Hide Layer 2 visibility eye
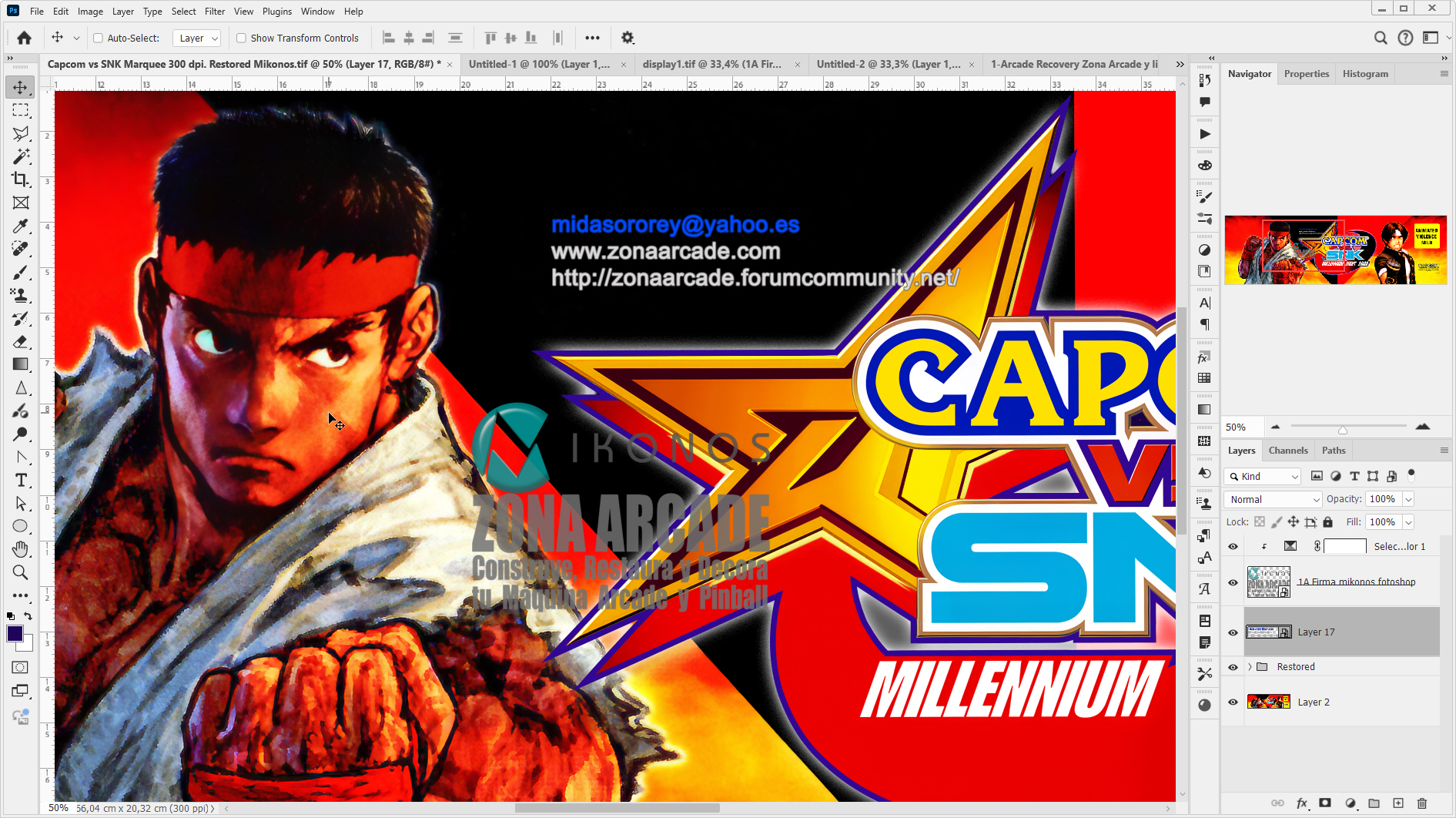Viewport: 1456px width, 818px height. pyautogui.click(x=1233, y=702)
